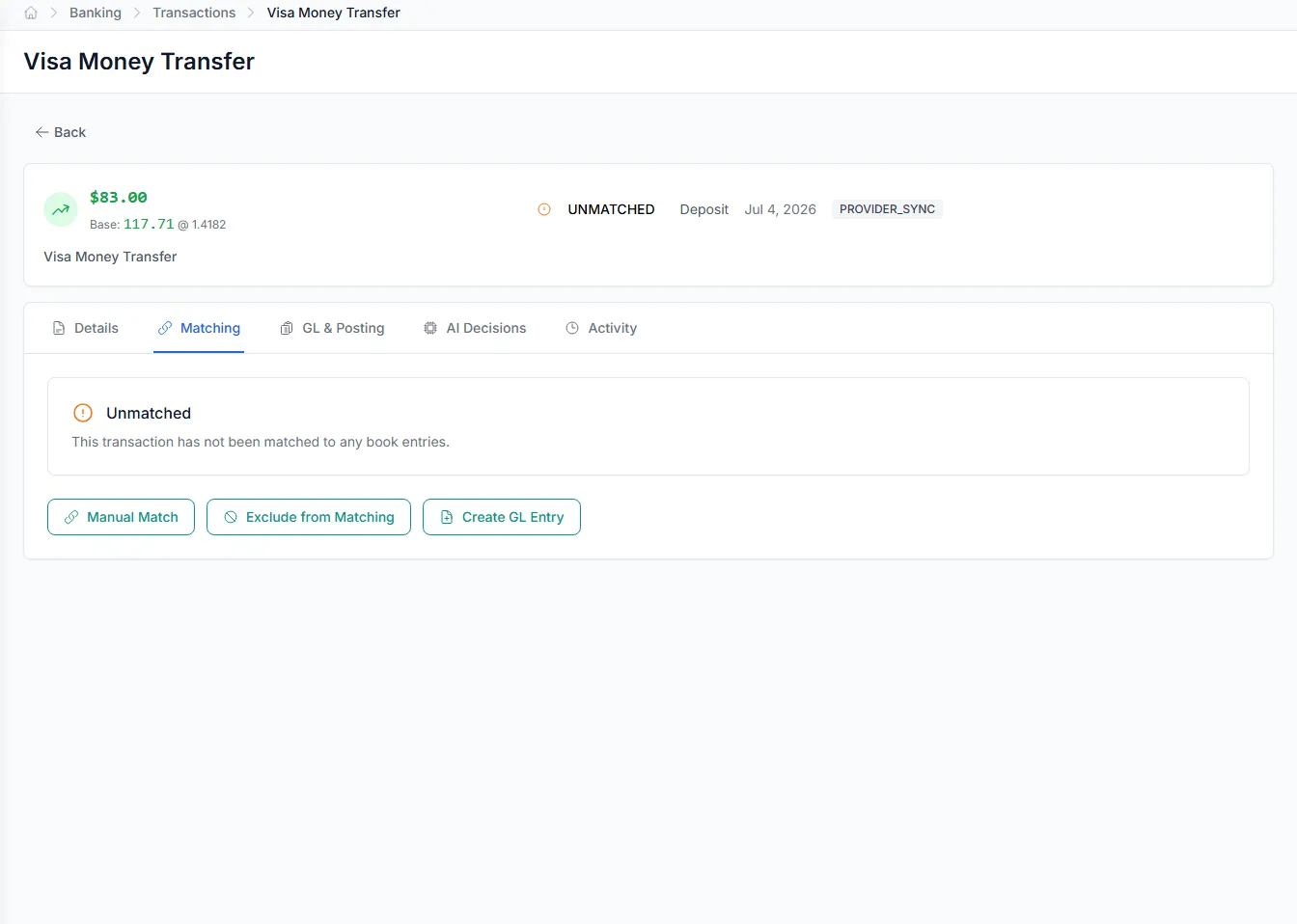Screen dimensions: 1297x924
Task: Switch to the AI Decisions tab
Action: pyautogui.click(x=475, y=328)
